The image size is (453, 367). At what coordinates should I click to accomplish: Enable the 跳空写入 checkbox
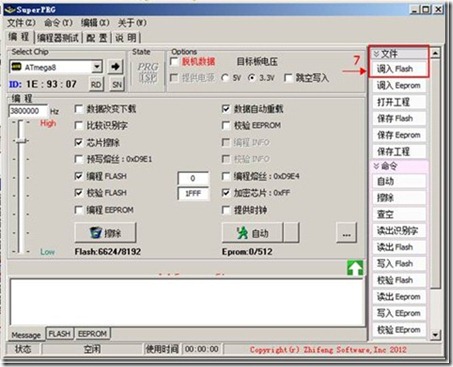pyautogui.click(x=288, y=78)
